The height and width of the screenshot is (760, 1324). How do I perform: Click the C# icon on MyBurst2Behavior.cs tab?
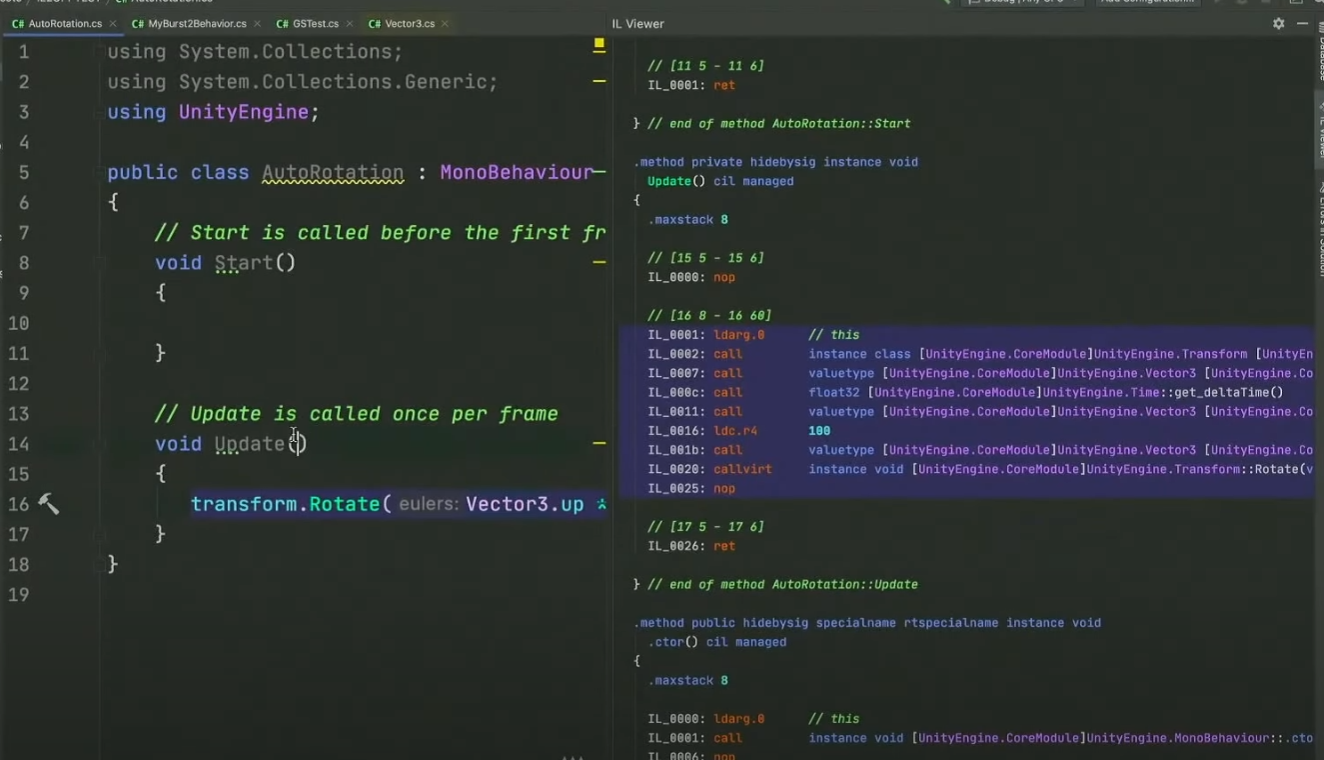137,23
